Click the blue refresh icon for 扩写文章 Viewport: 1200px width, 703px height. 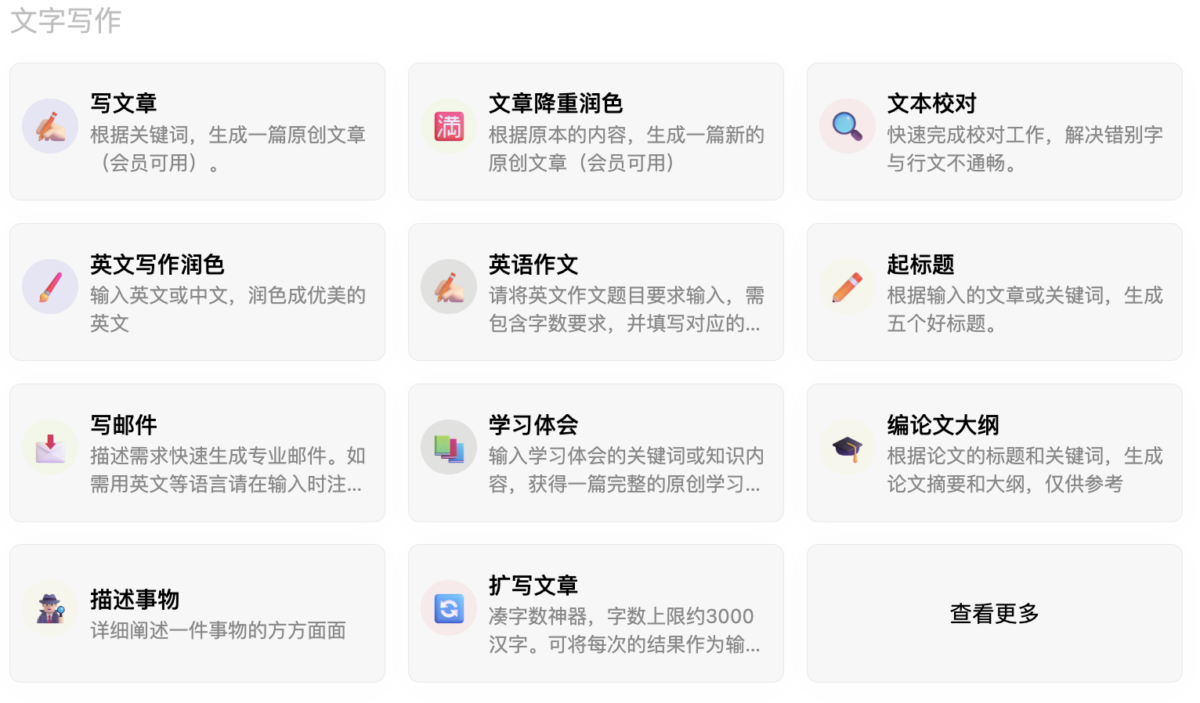click(448, 608)
